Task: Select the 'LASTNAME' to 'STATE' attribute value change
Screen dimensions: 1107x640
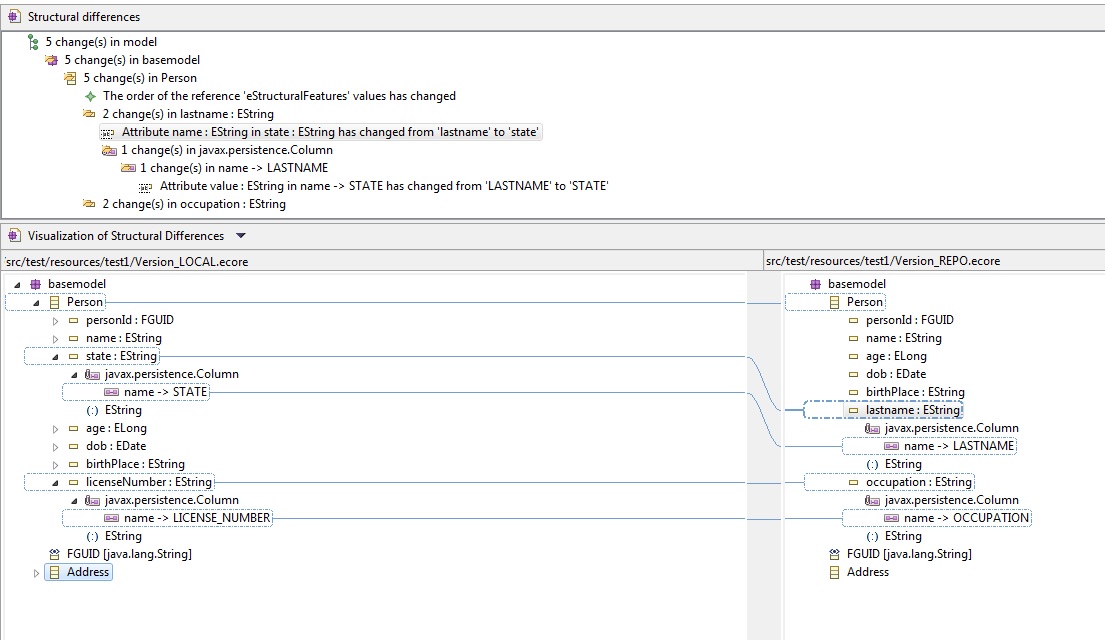Action: pyautogui.click(x=383, y=186)
